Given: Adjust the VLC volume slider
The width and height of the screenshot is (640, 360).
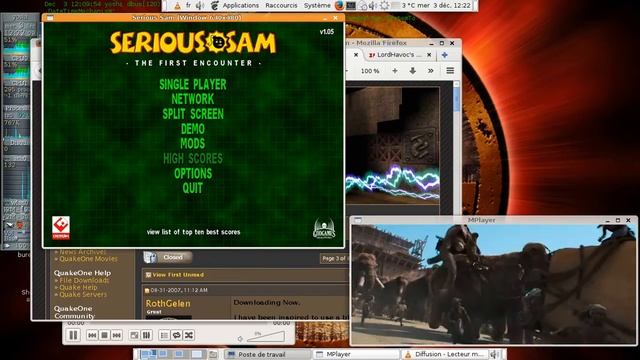Looking at the screenshot, I should click(266, 337).
